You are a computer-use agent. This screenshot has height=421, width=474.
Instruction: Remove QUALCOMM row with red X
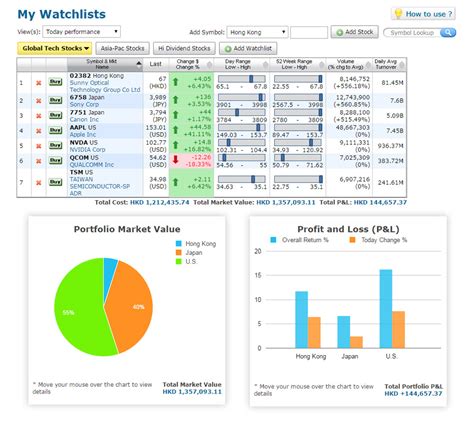click(x=39, y=161)
